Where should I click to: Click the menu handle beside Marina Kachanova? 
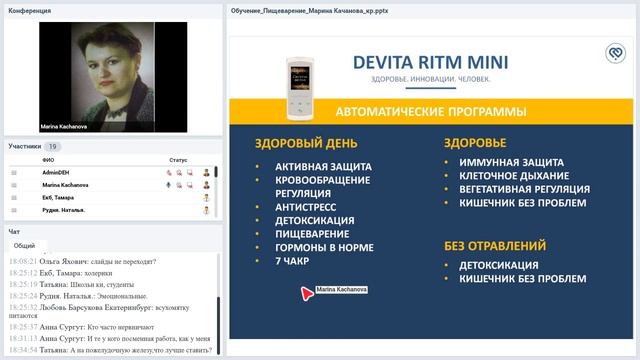tap(14, 185)
